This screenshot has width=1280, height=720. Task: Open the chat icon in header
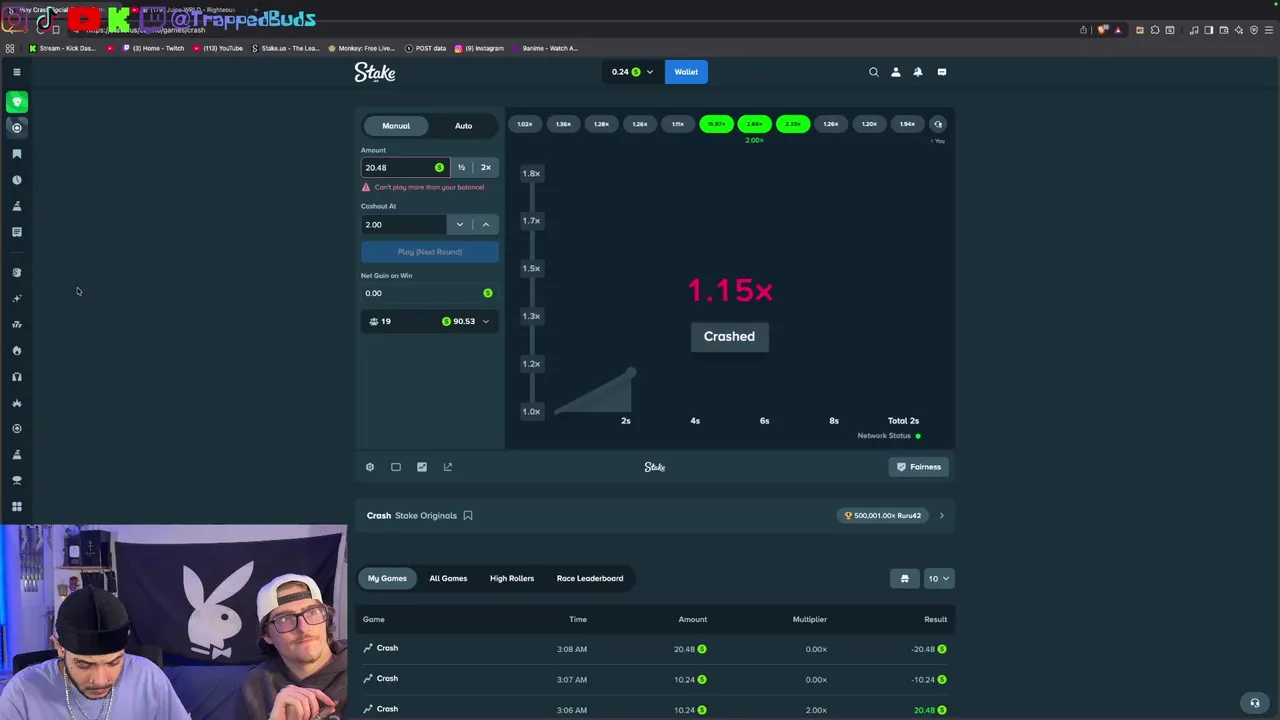[942, 72]
